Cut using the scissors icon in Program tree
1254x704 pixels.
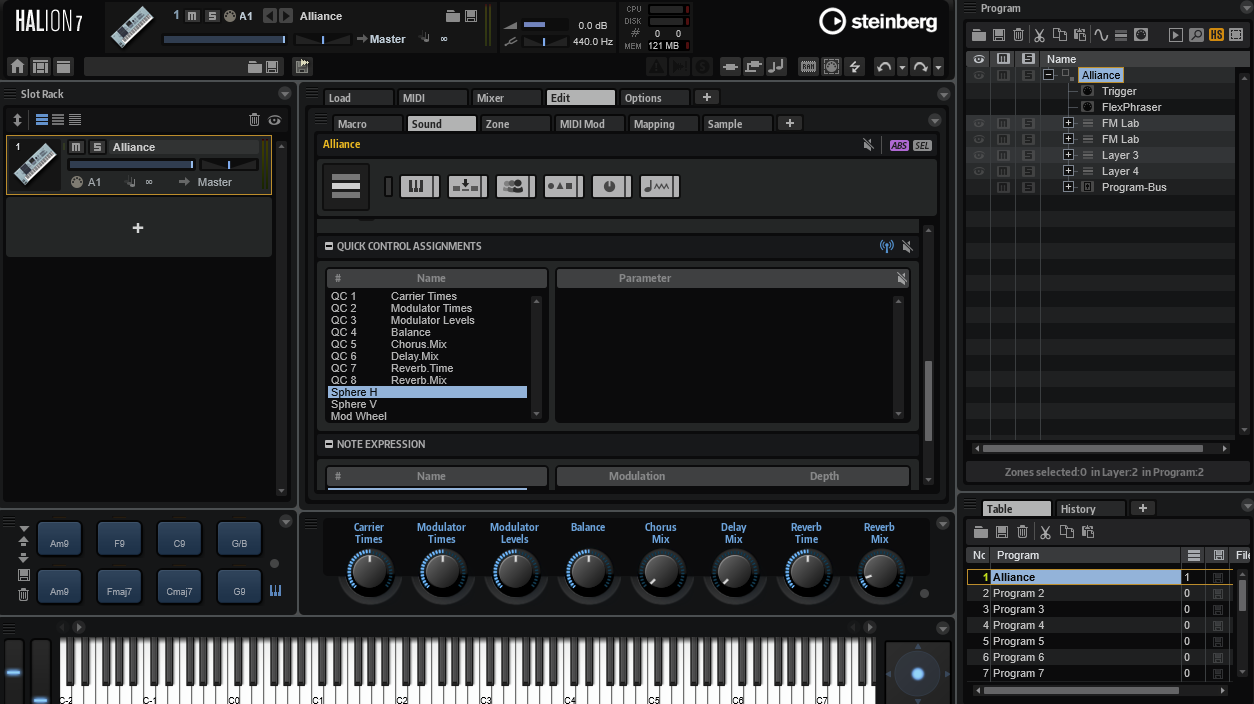(1040, 35)
